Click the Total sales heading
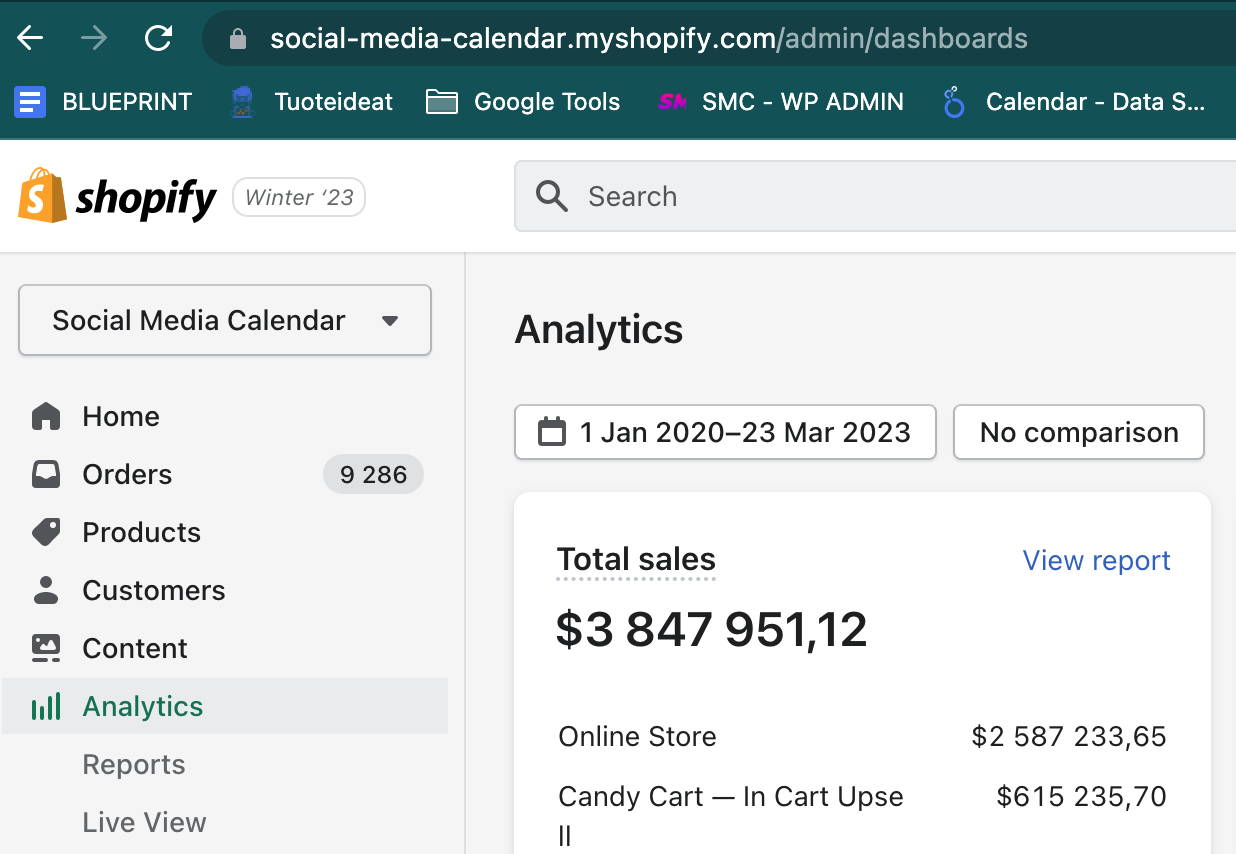Image resolution: width=1236 pixels, height=854 pixels. 636,560
